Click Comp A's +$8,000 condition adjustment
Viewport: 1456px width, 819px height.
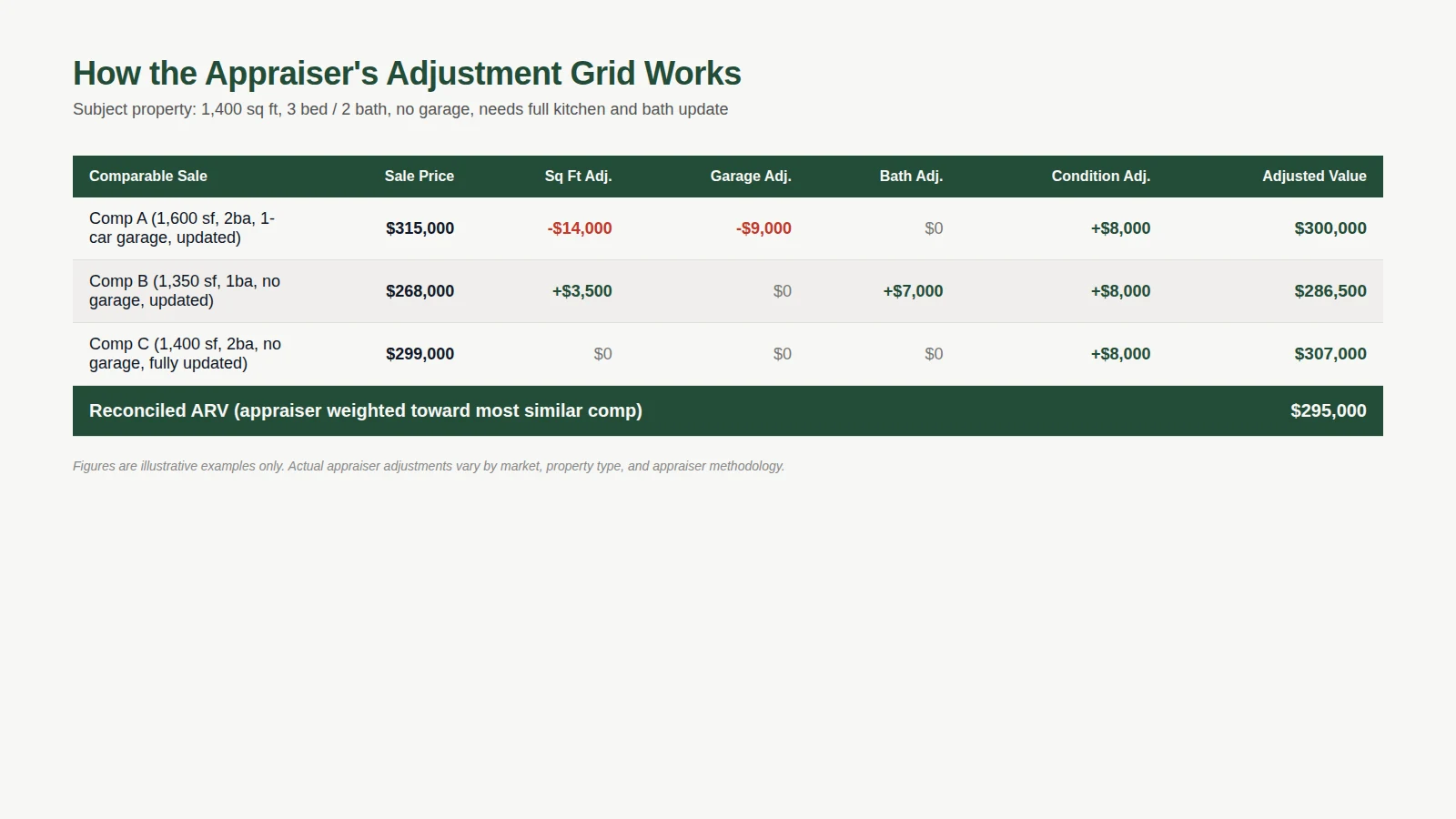point(1120,228)
